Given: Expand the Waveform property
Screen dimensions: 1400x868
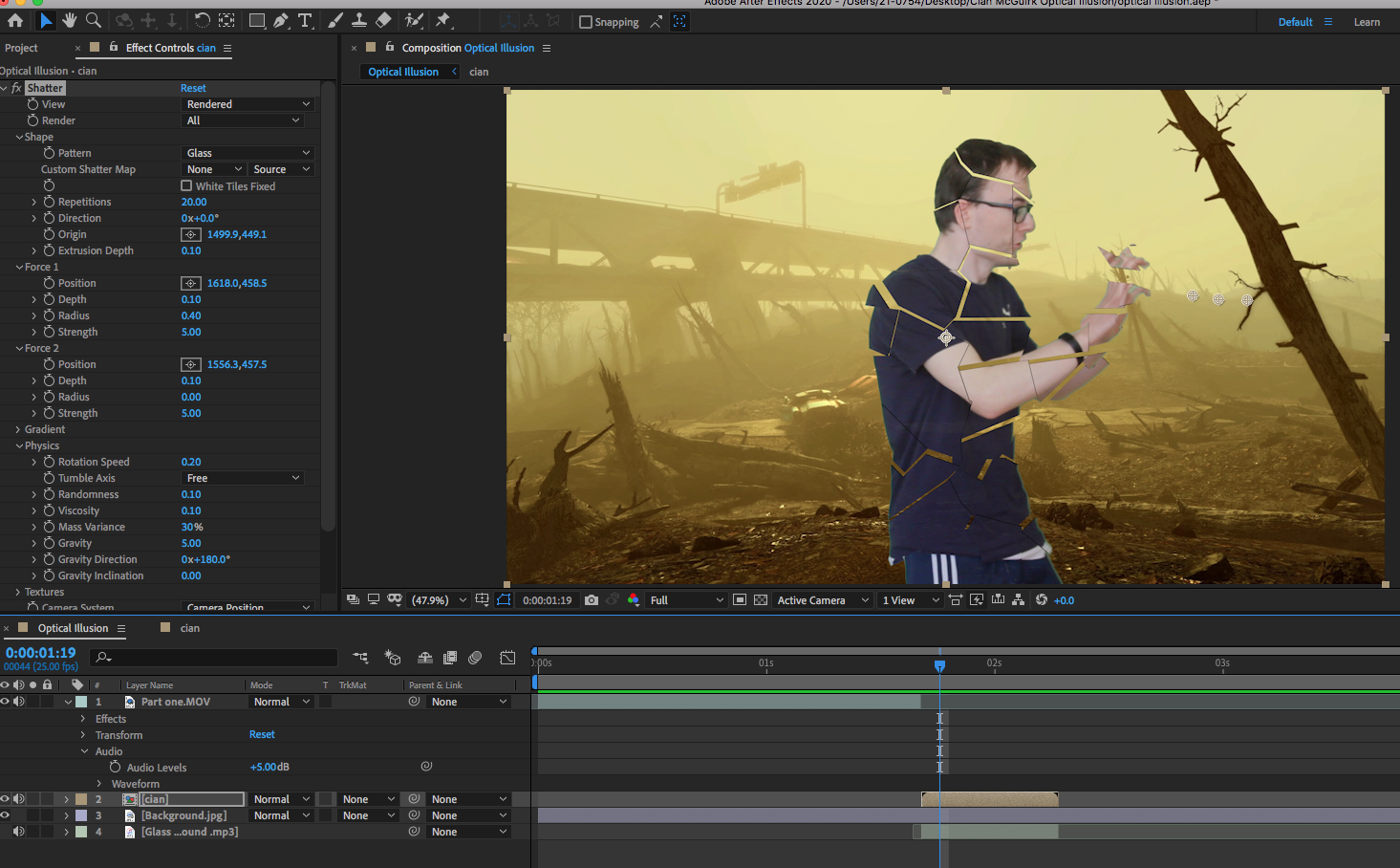Looking at the screenshot, I should (99, 784).
